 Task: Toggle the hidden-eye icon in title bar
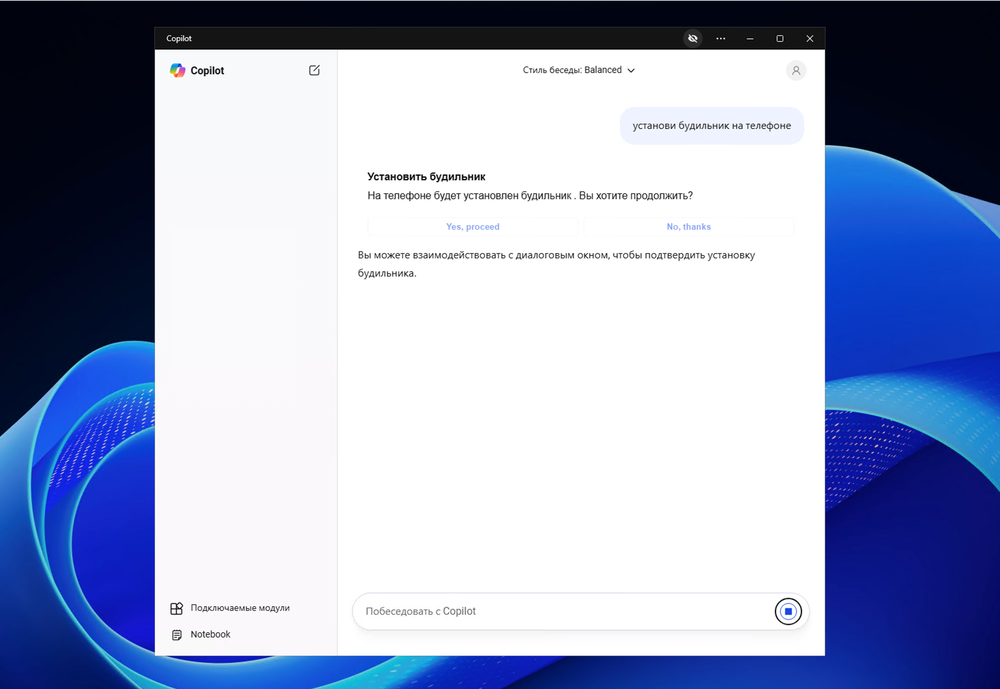(x=693, y=38)
